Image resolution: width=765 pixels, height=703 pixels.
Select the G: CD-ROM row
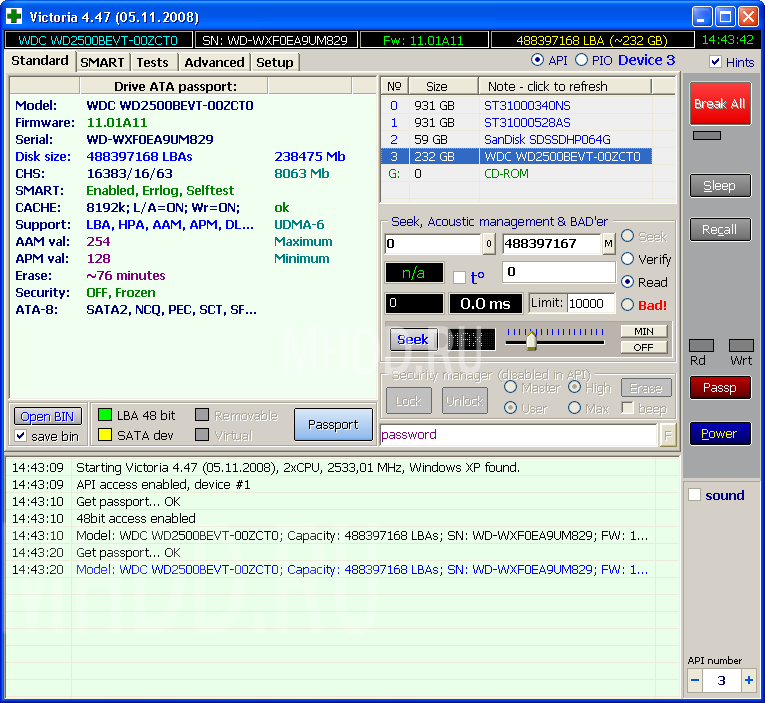point(516,174)
